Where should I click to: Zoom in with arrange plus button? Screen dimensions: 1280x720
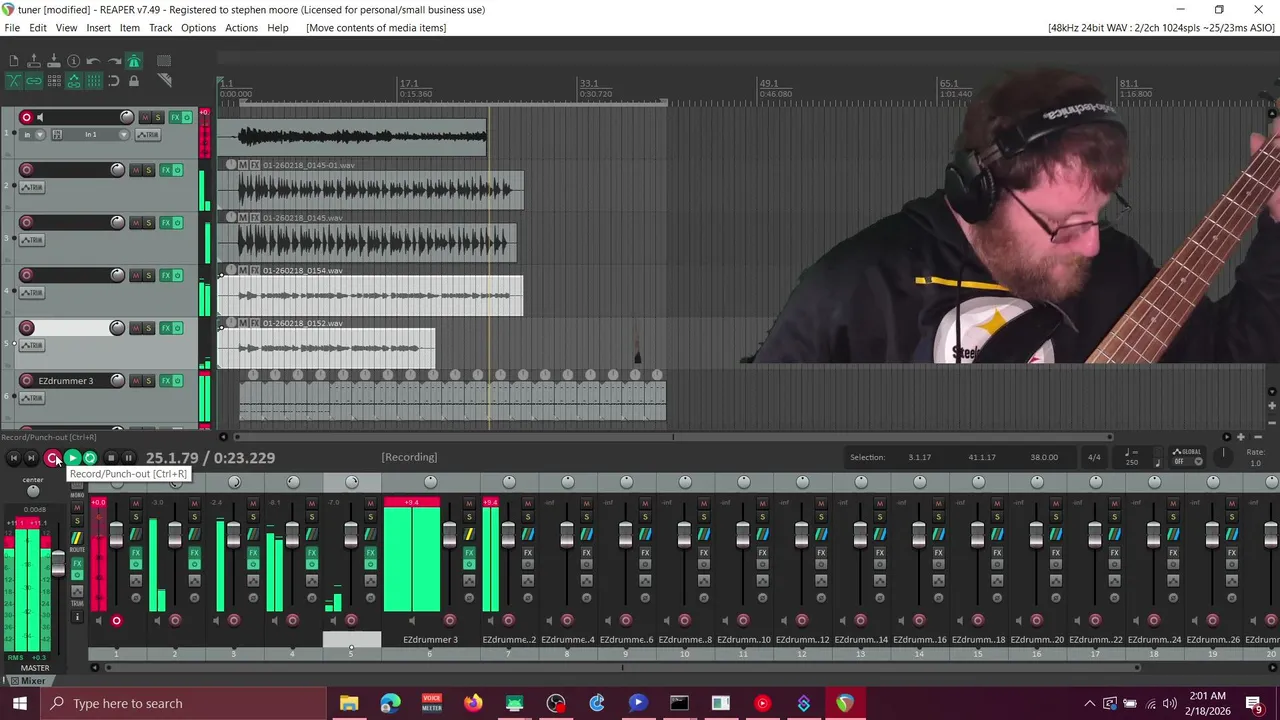(x=1241, y=437)
